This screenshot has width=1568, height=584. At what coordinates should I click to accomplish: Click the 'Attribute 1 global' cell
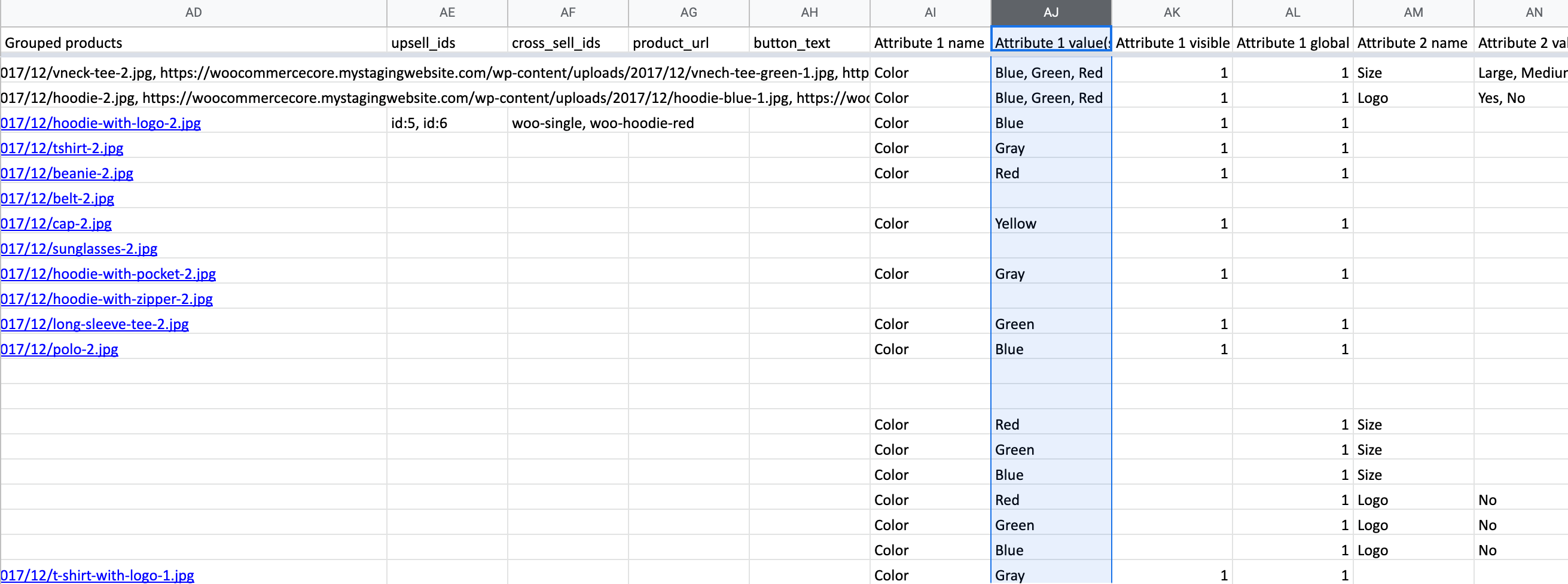click(x=1292, y=42)
